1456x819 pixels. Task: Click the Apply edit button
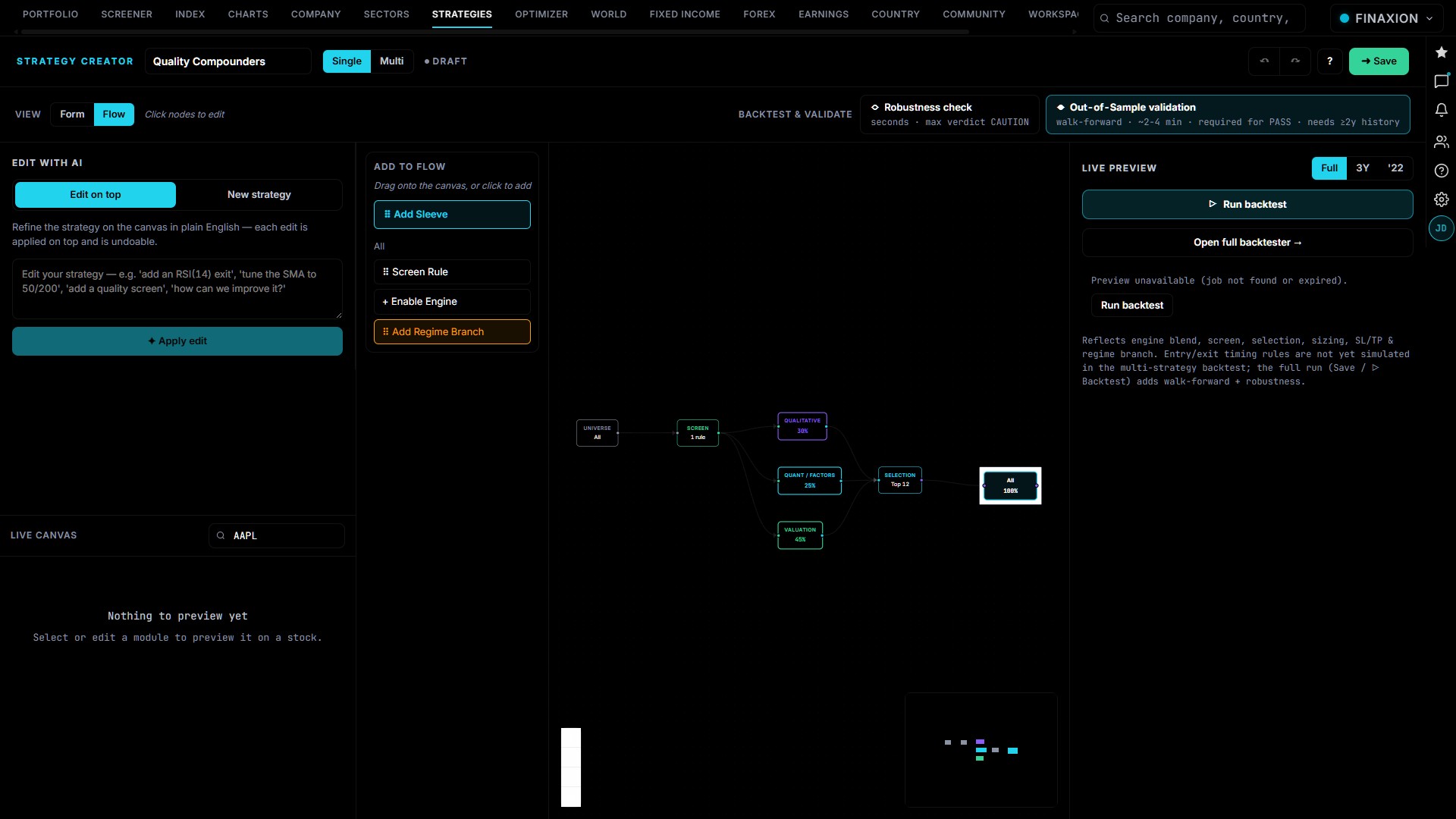click(x=177, y=341)
